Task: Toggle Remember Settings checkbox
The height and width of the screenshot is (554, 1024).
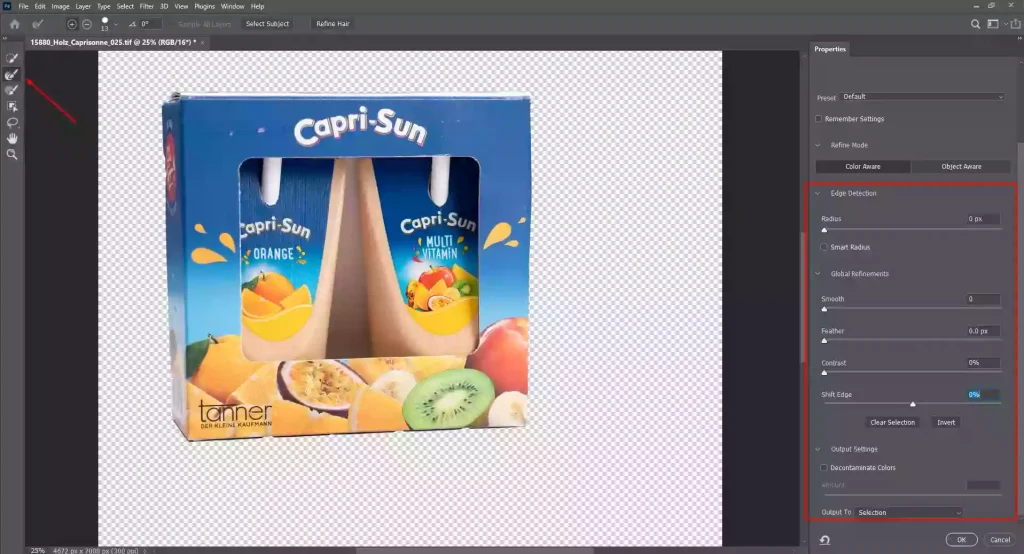Action: click(x=818, y=119)
